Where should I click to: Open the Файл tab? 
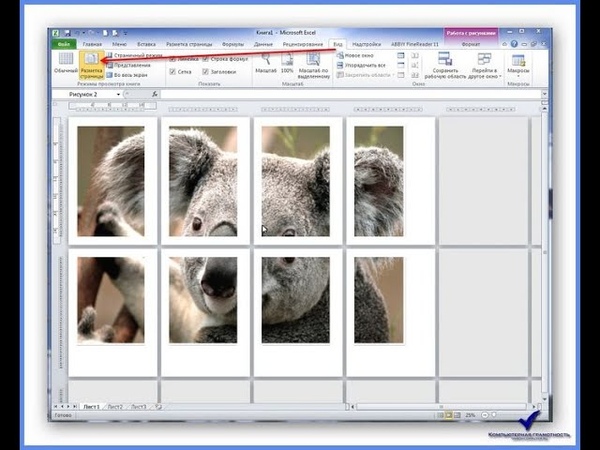[x=64, y=44]
